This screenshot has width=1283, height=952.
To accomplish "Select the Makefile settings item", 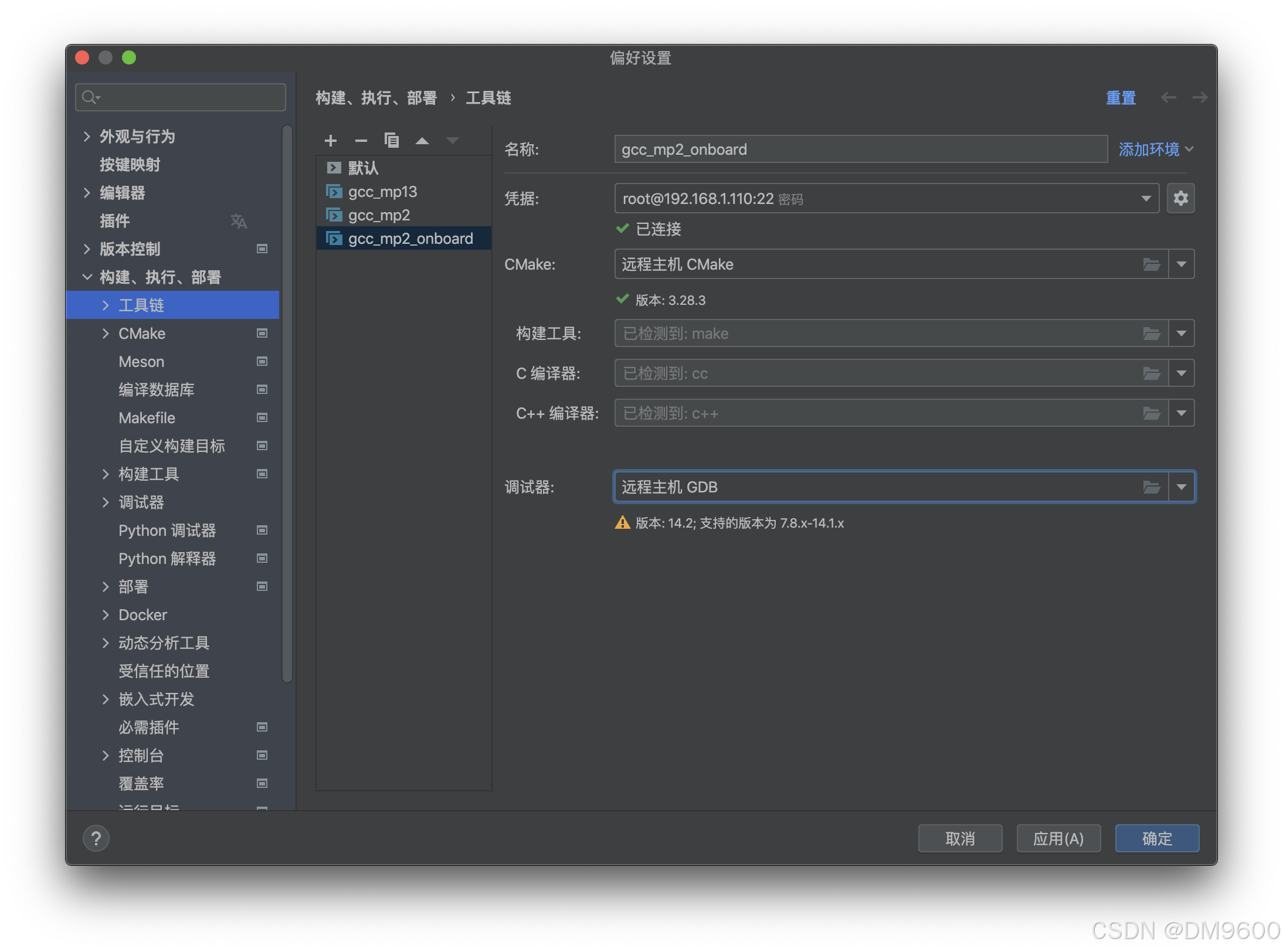I will tap(147, 418).
